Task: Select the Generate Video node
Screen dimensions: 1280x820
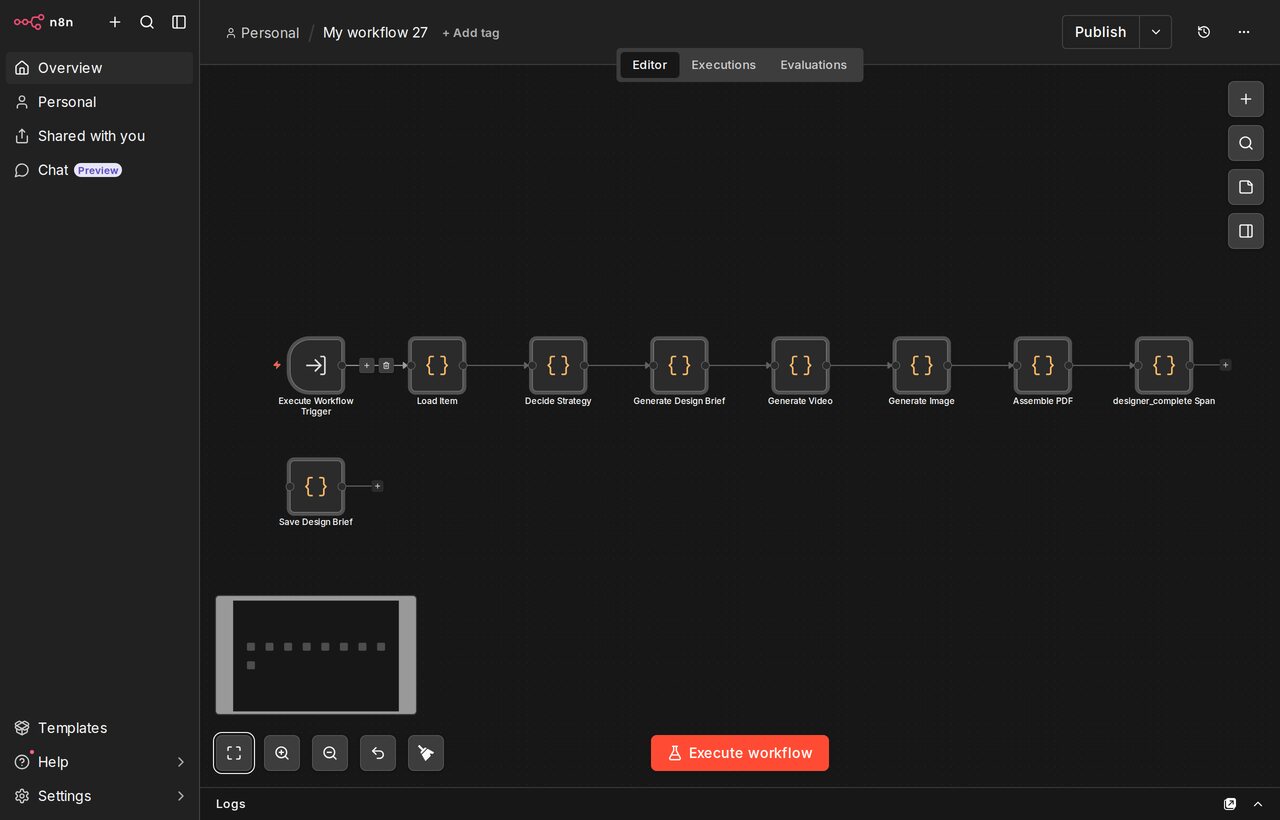Action: [x=800, y=365]
